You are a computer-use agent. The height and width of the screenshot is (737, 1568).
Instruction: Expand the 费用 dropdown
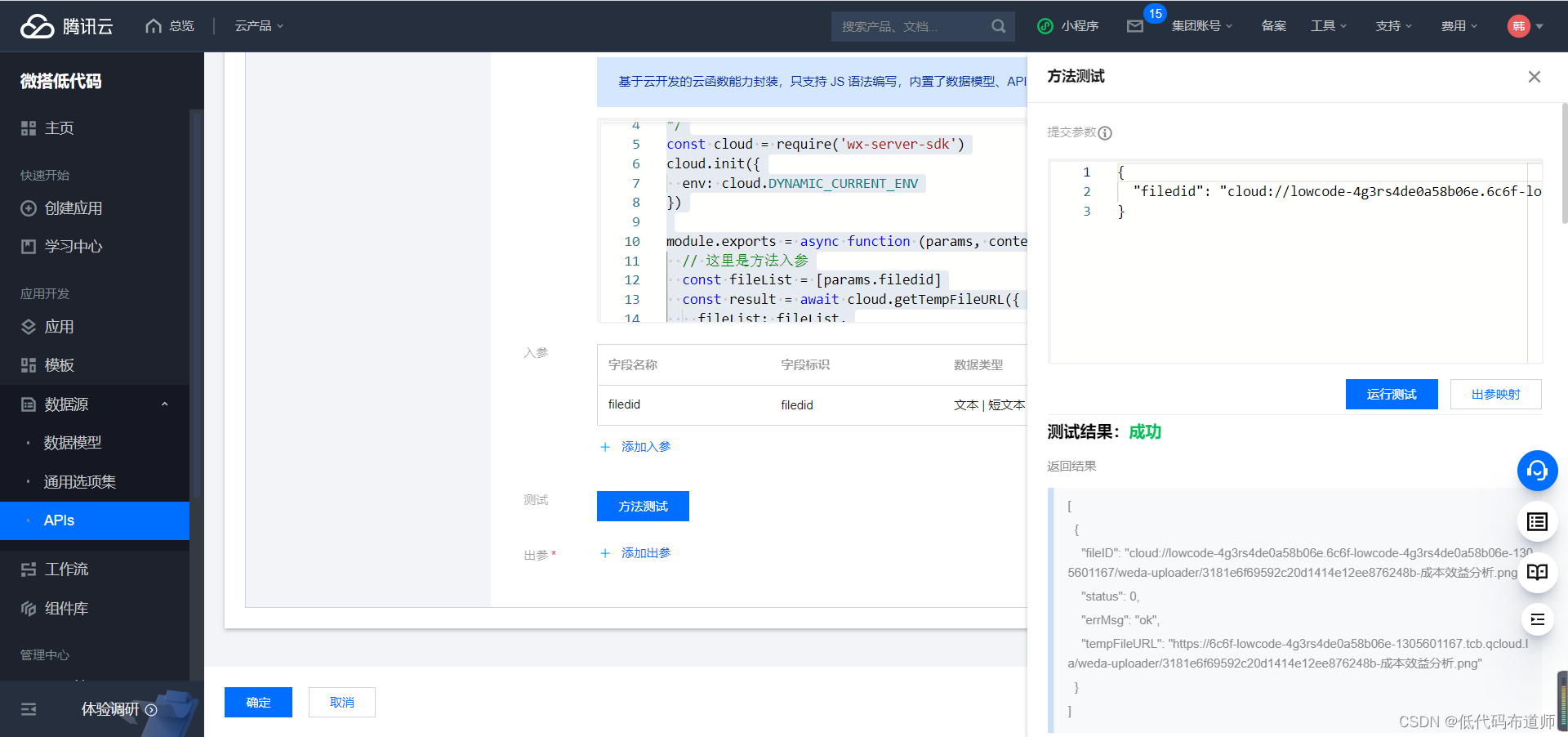pos(1459,26)
